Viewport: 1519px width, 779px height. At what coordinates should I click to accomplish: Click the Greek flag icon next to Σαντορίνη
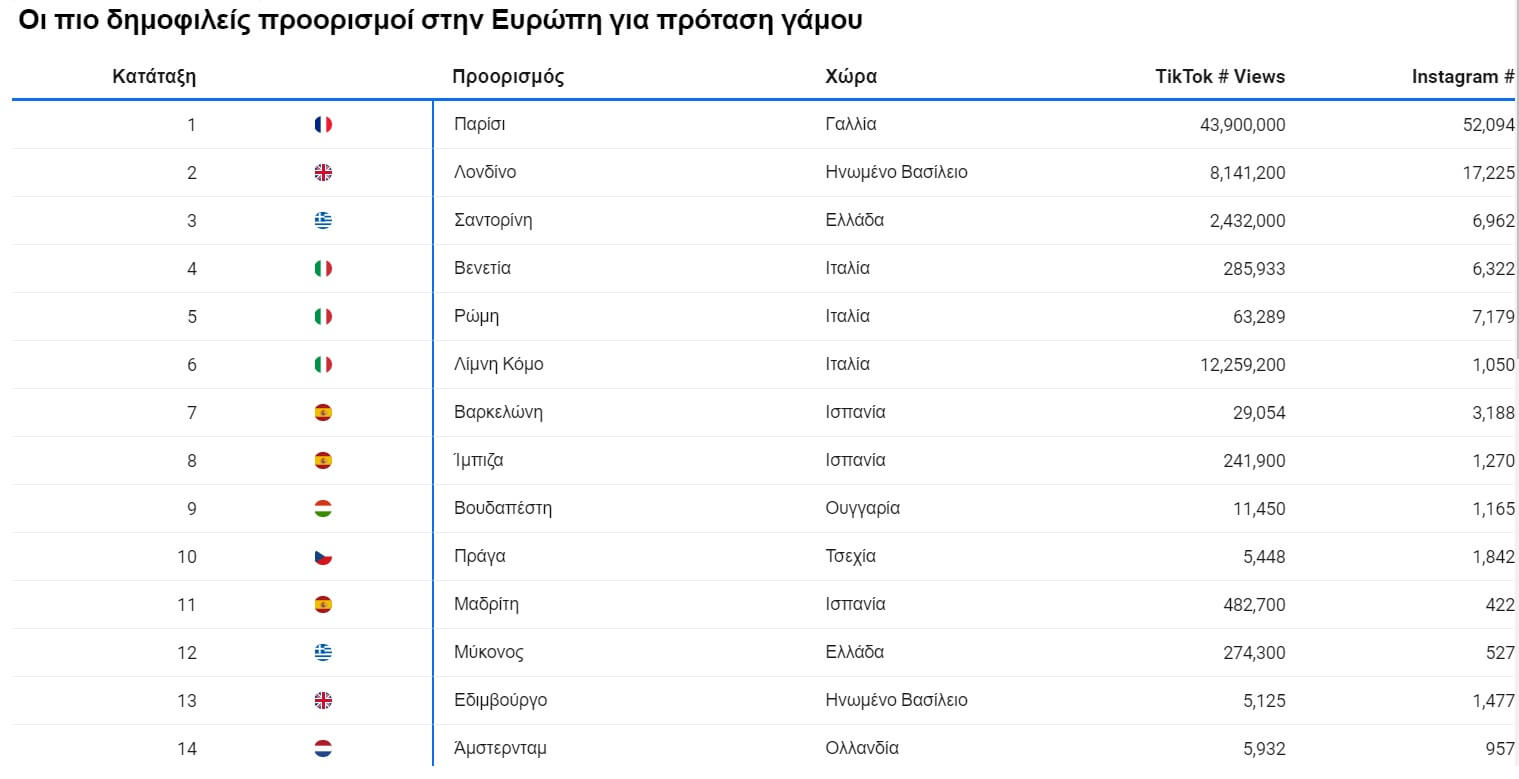(x=323, y=221)
